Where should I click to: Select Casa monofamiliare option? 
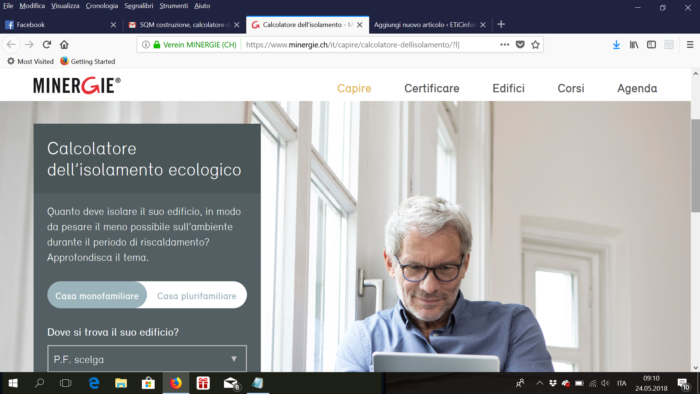pos(97,295)
